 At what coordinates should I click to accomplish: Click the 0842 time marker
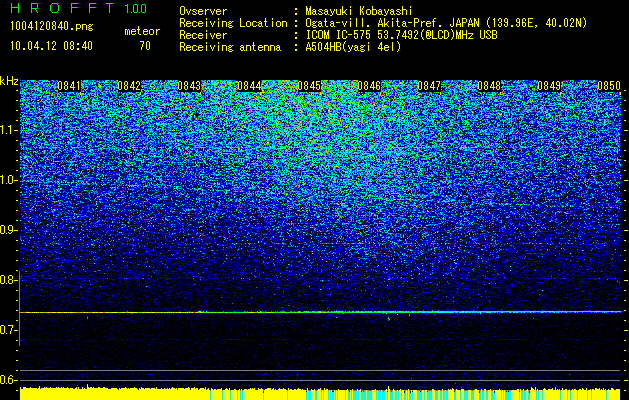click(x=129, y=86)
